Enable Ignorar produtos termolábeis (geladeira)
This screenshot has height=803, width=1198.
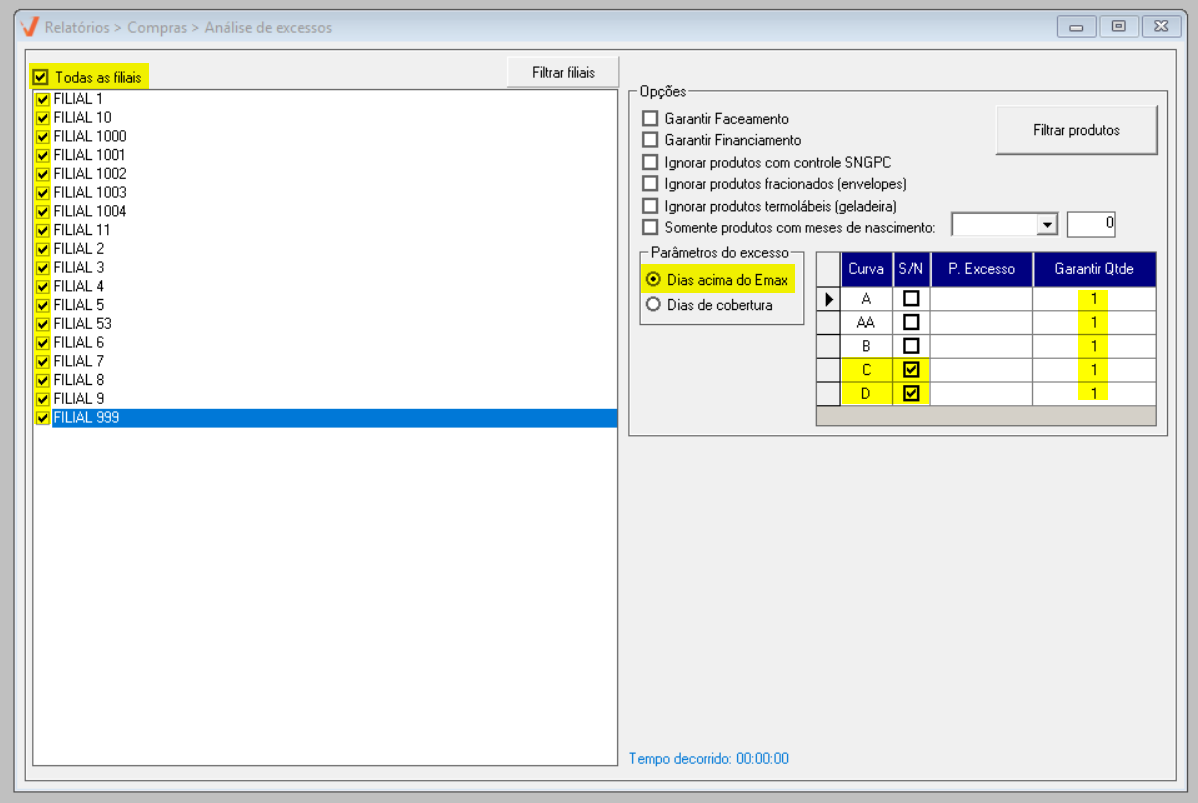[650, 206]
